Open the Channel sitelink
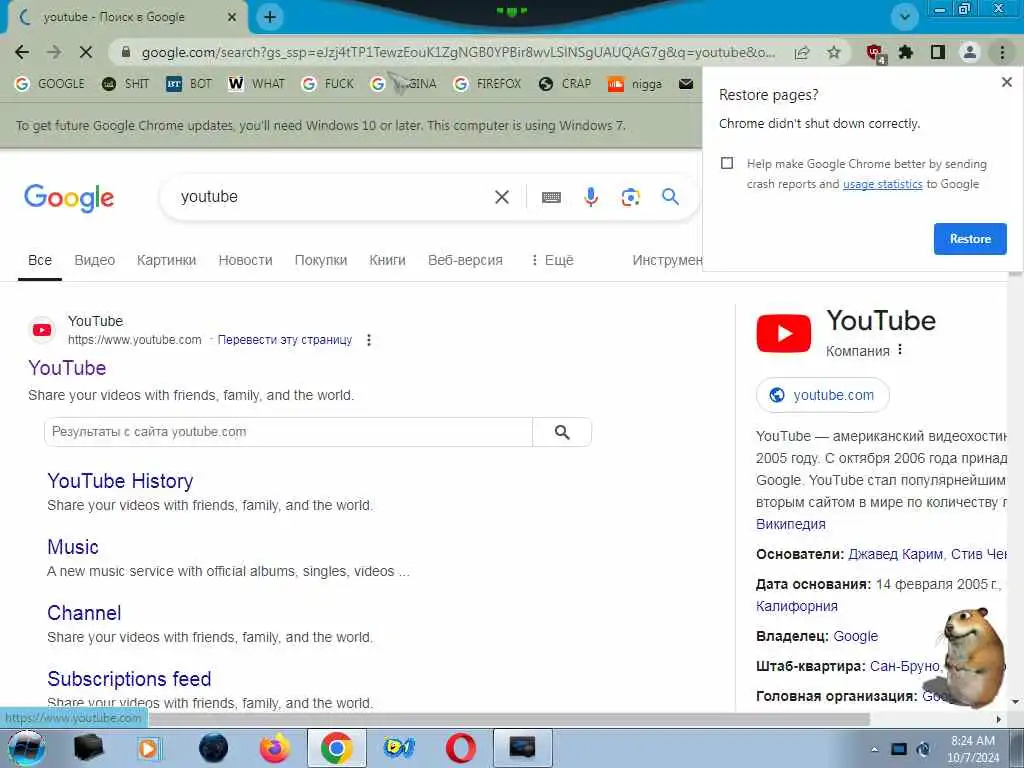The width and height of the screenshot is (1024, 768). (x=84, y=613)
